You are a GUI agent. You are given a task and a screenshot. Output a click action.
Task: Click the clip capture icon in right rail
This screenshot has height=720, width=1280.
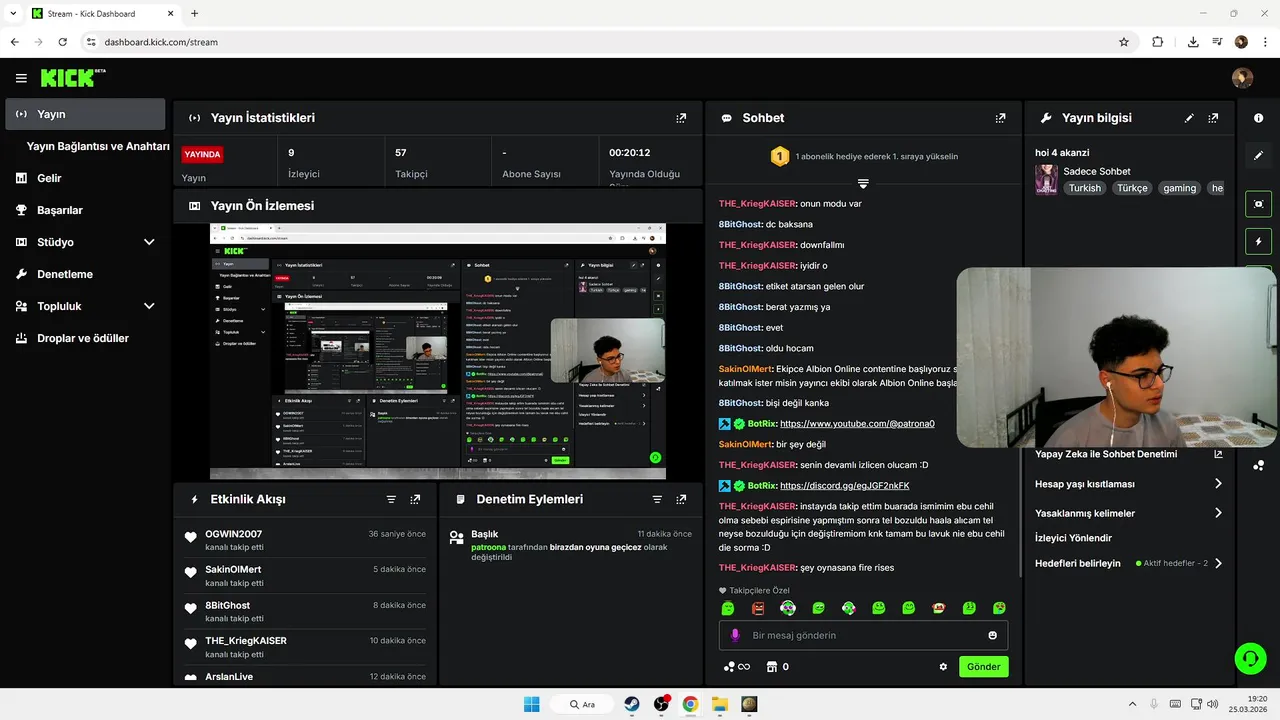click(1258, 203)
